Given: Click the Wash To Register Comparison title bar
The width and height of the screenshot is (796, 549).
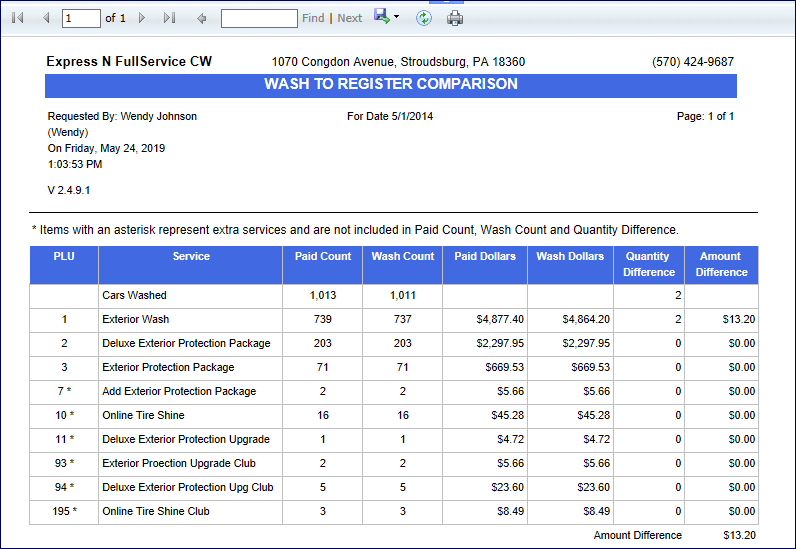Looking at the screenshot, I should pos(391,85).
